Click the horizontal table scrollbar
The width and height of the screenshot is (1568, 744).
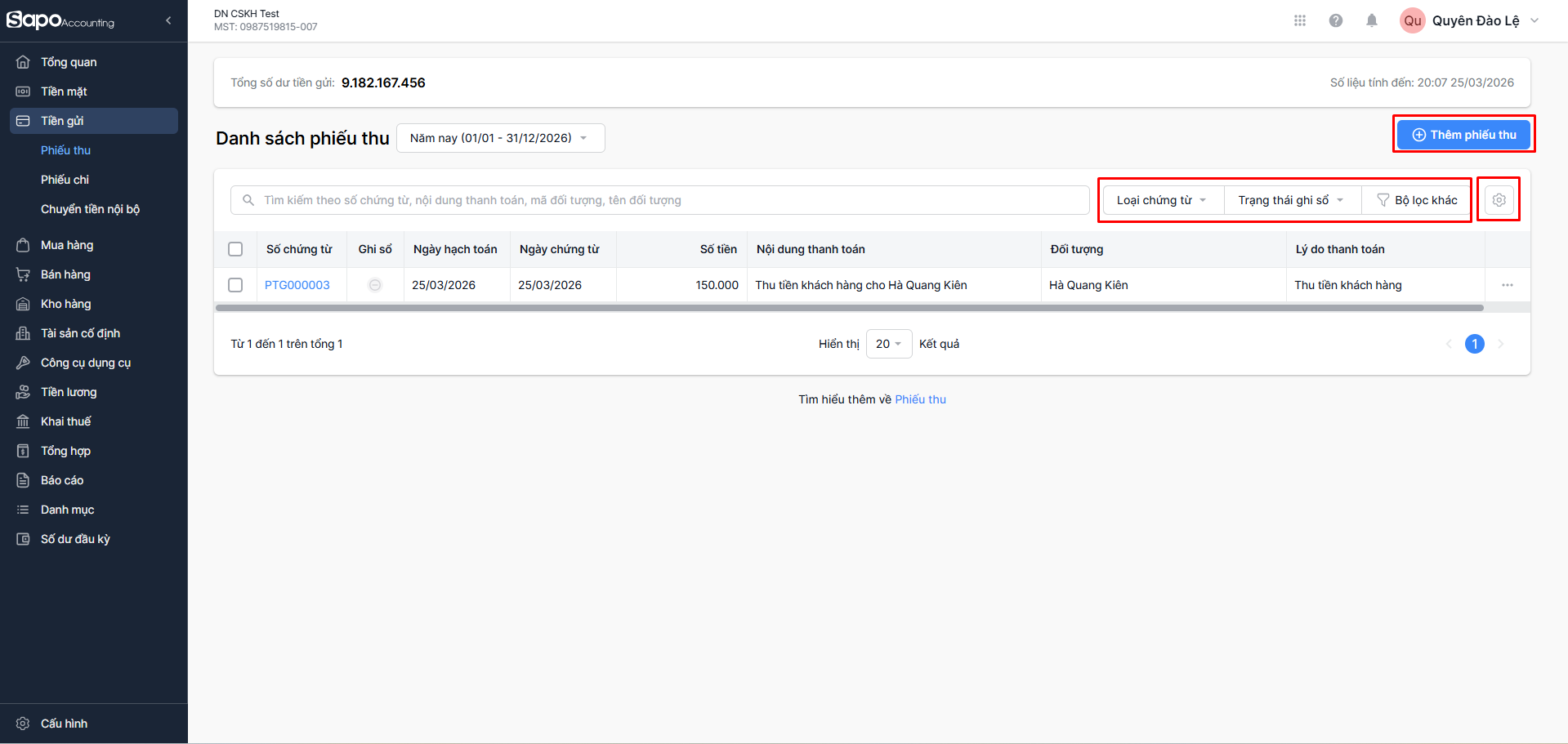pos(850,308)
